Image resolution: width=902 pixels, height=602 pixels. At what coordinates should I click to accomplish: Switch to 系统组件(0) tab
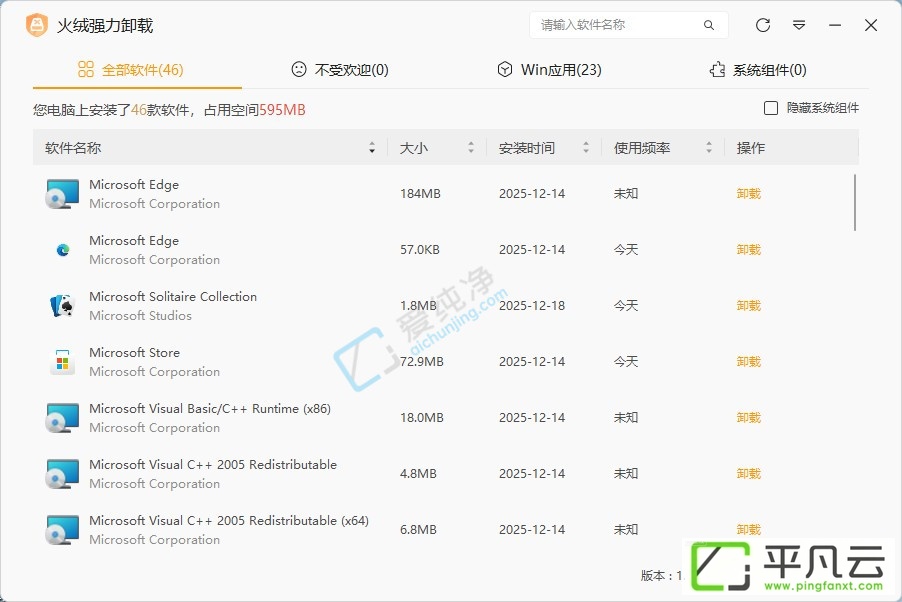pyautogui.click(x=758, y=70)
